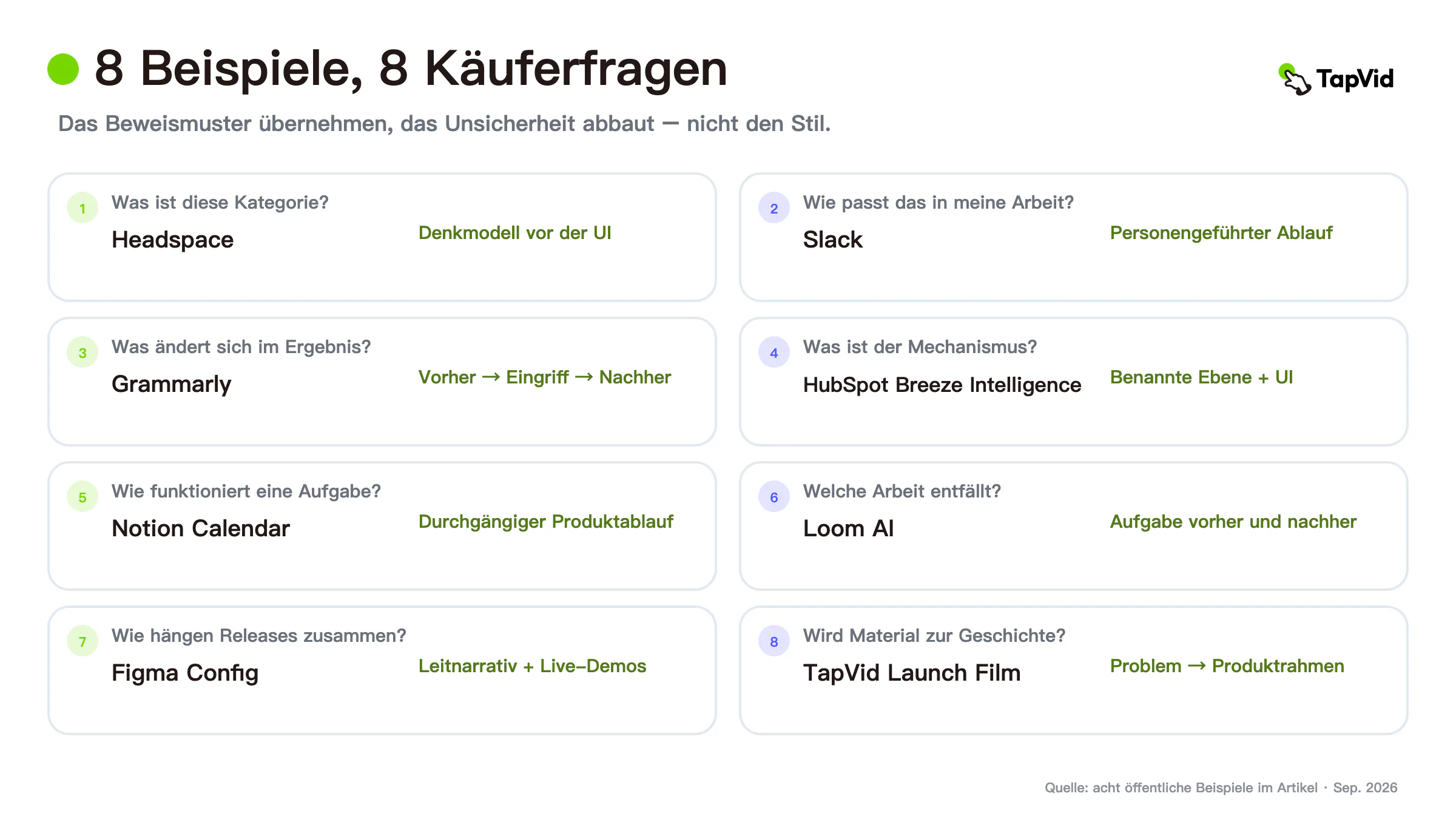Viewport: 1456px width, 819px height.
Task: Click the 'Figma Config' name
Action: click(185, 674)
